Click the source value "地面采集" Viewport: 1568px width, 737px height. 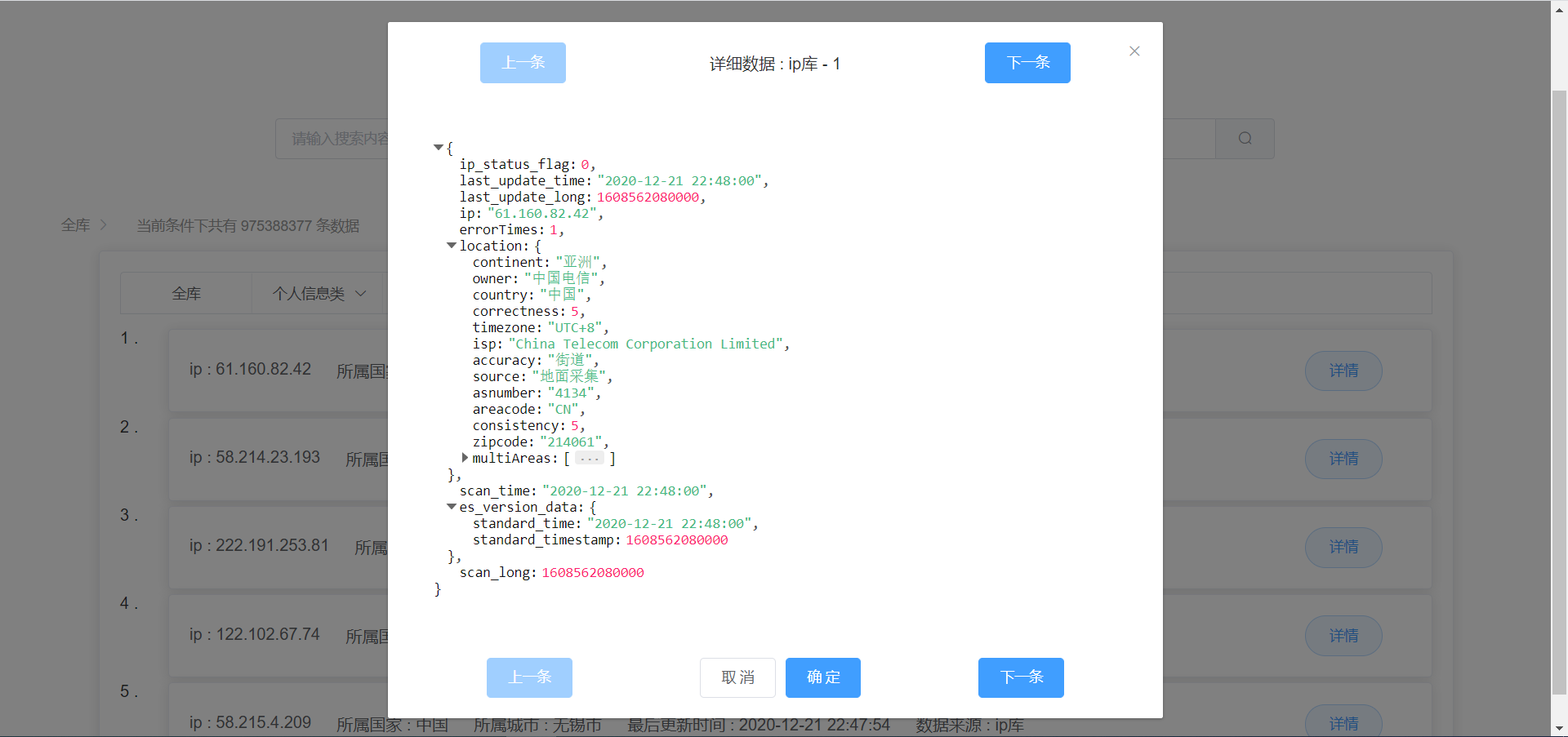pyautogui.click(x=569, y=377)
